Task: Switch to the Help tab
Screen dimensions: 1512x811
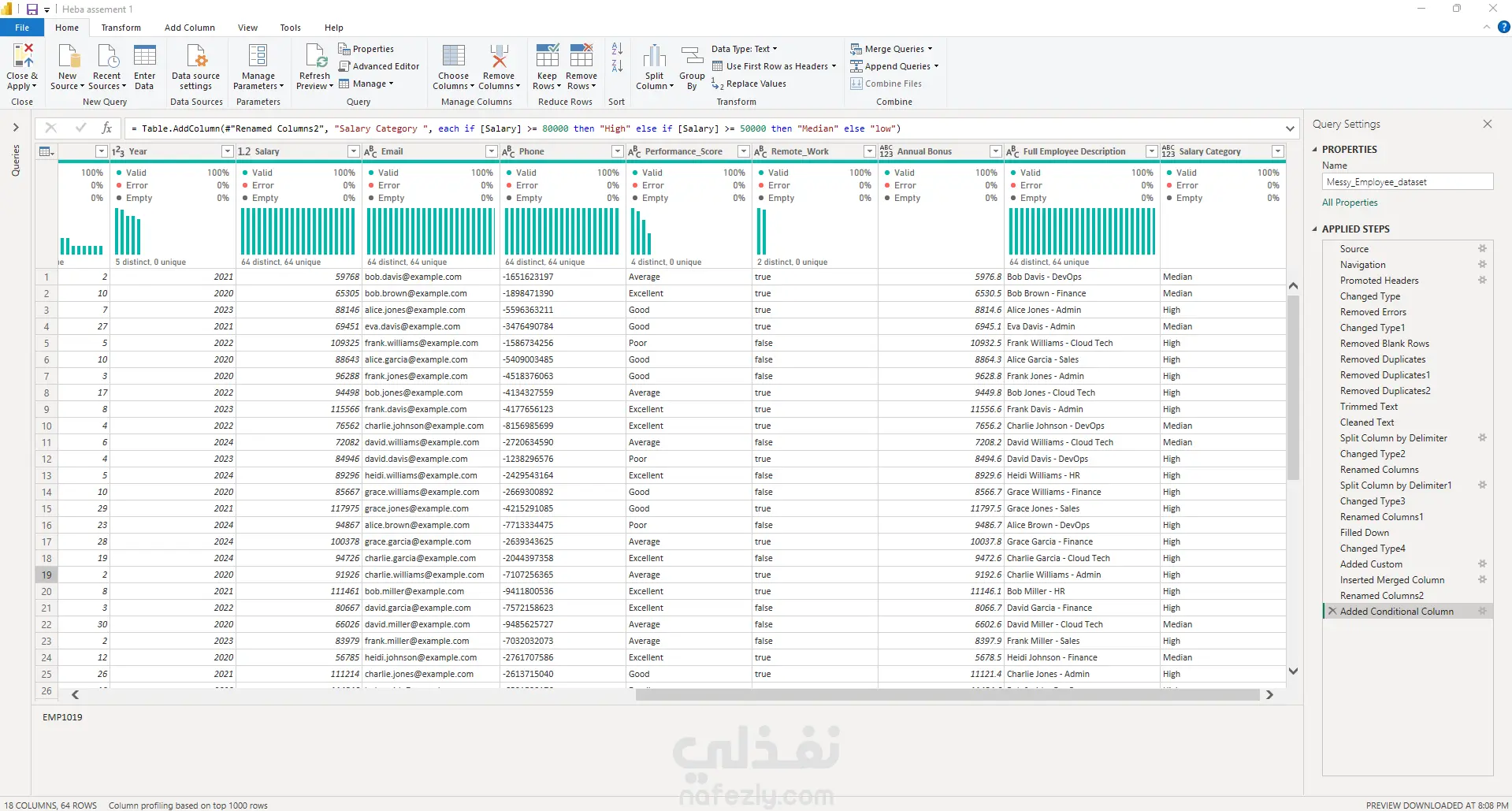Action: coord(334,28)
